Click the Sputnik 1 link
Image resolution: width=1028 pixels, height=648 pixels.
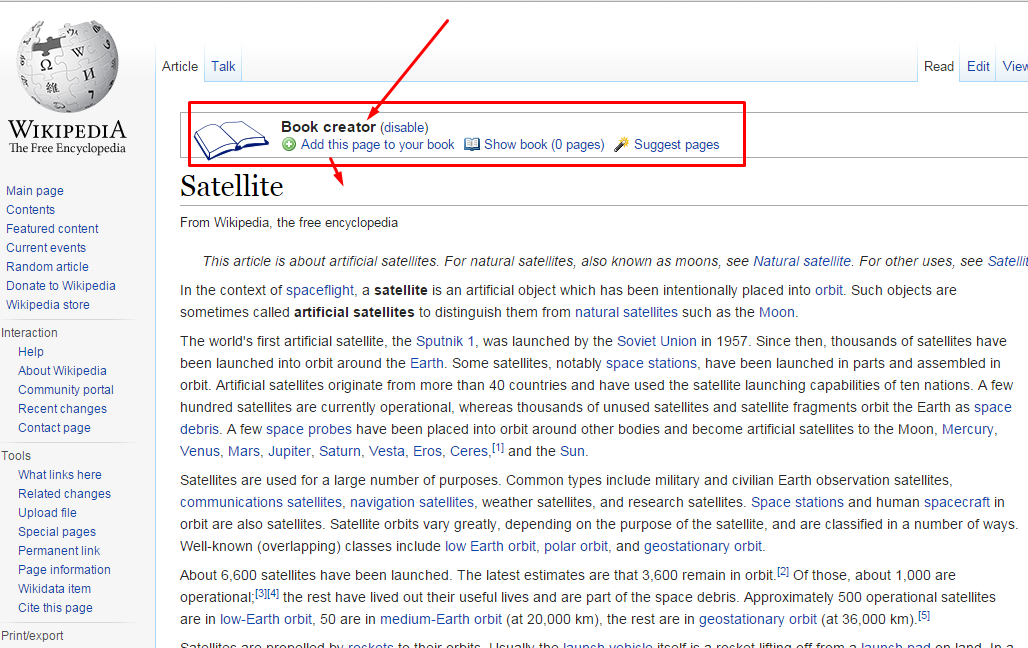[445, 341]
